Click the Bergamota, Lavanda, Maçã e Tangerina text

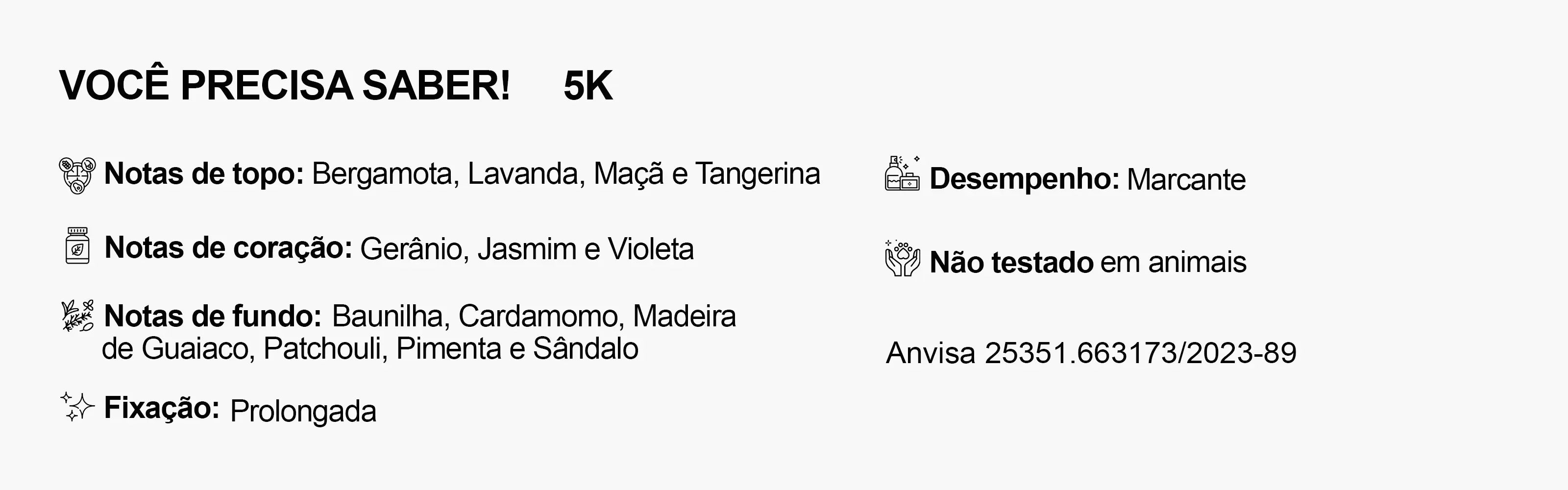pos(566,174)
